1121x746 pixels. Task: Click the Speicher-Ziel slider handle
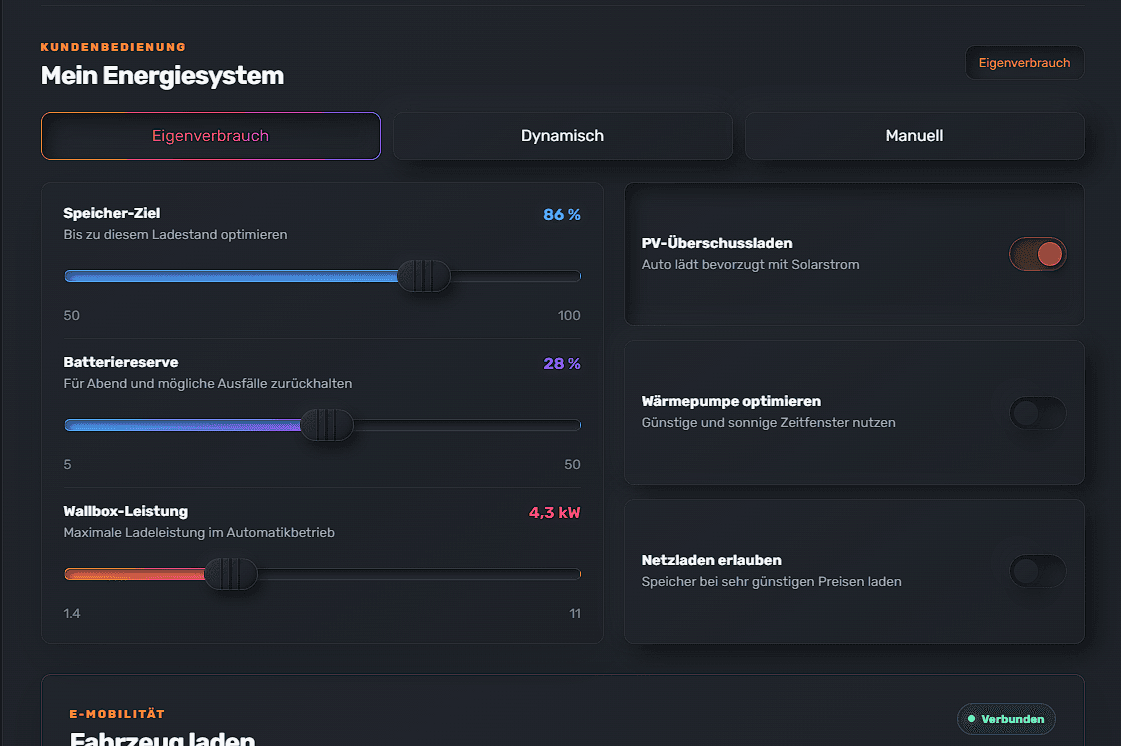(x=424, y=276)
